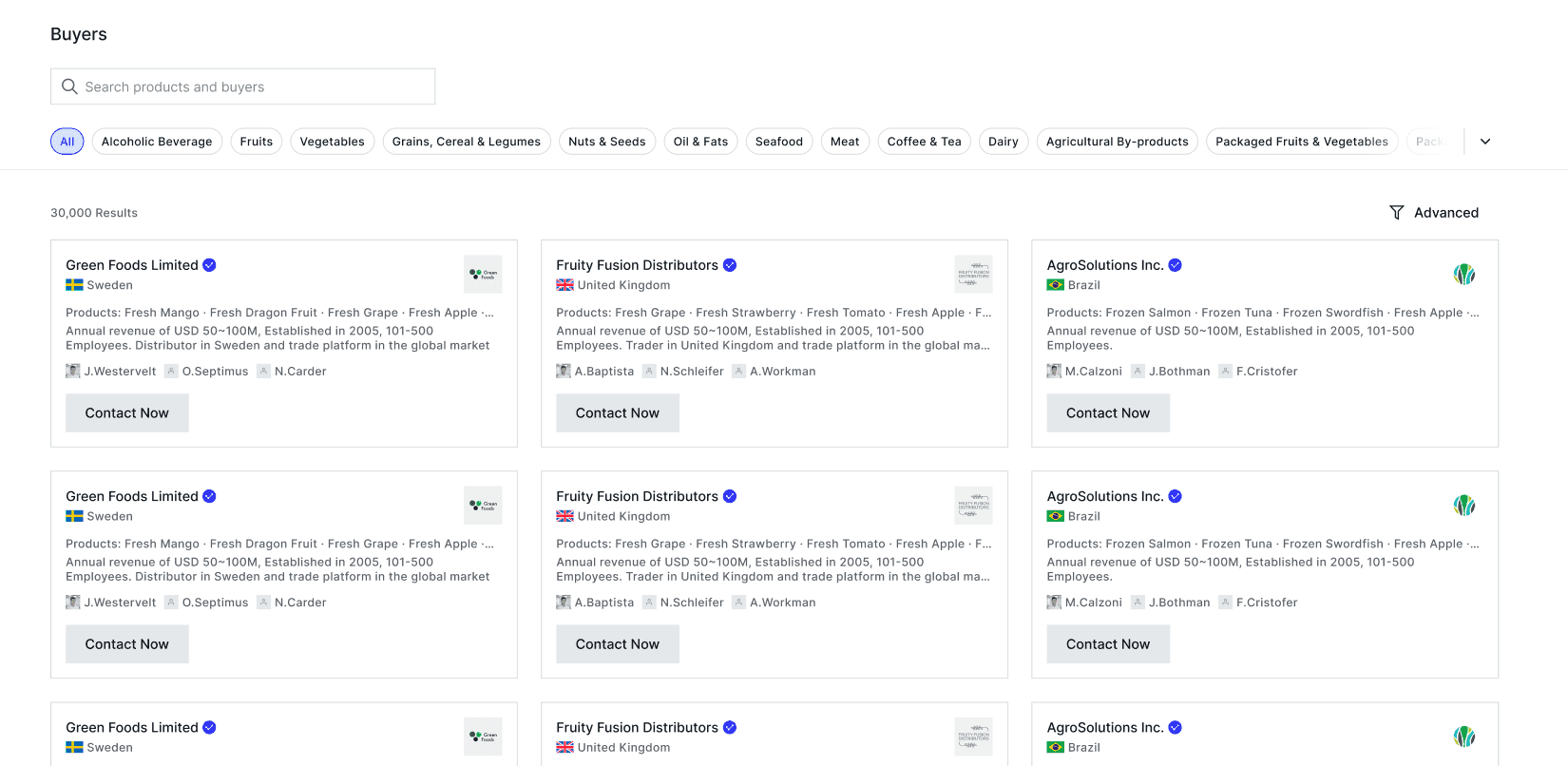
Task: Filter by Coffee & Tea category
Action: [925, 142]
